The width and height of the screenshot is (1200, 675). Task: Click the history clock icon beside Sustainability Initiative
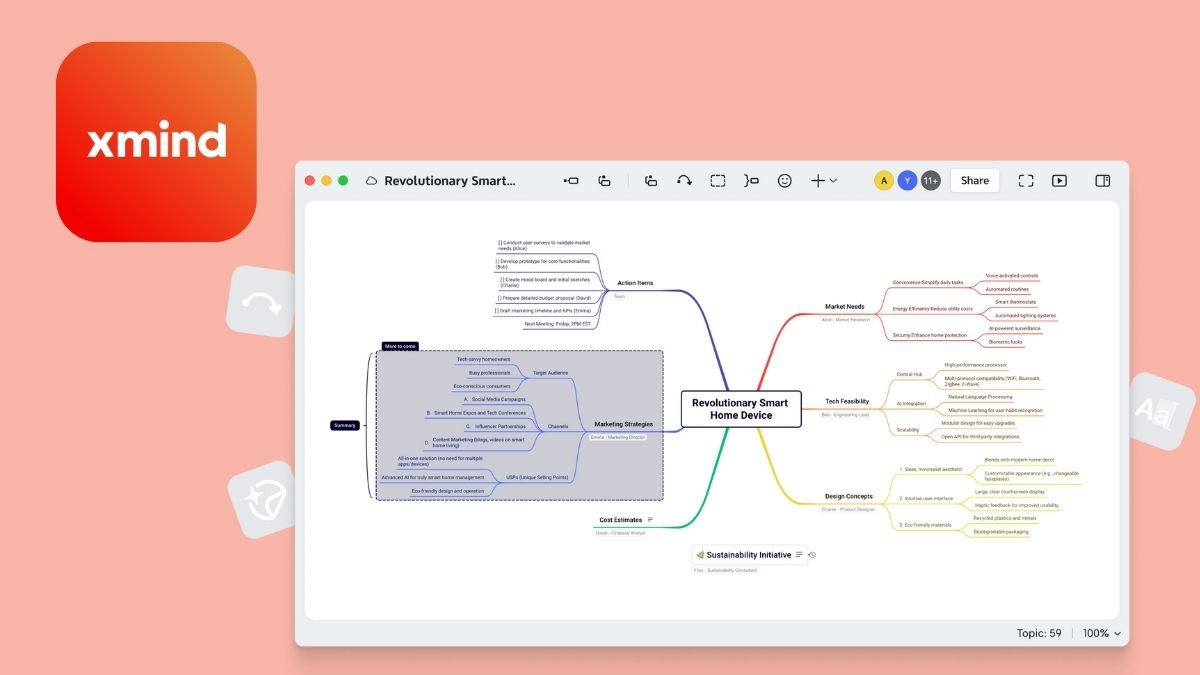click(x=812, y=555)
